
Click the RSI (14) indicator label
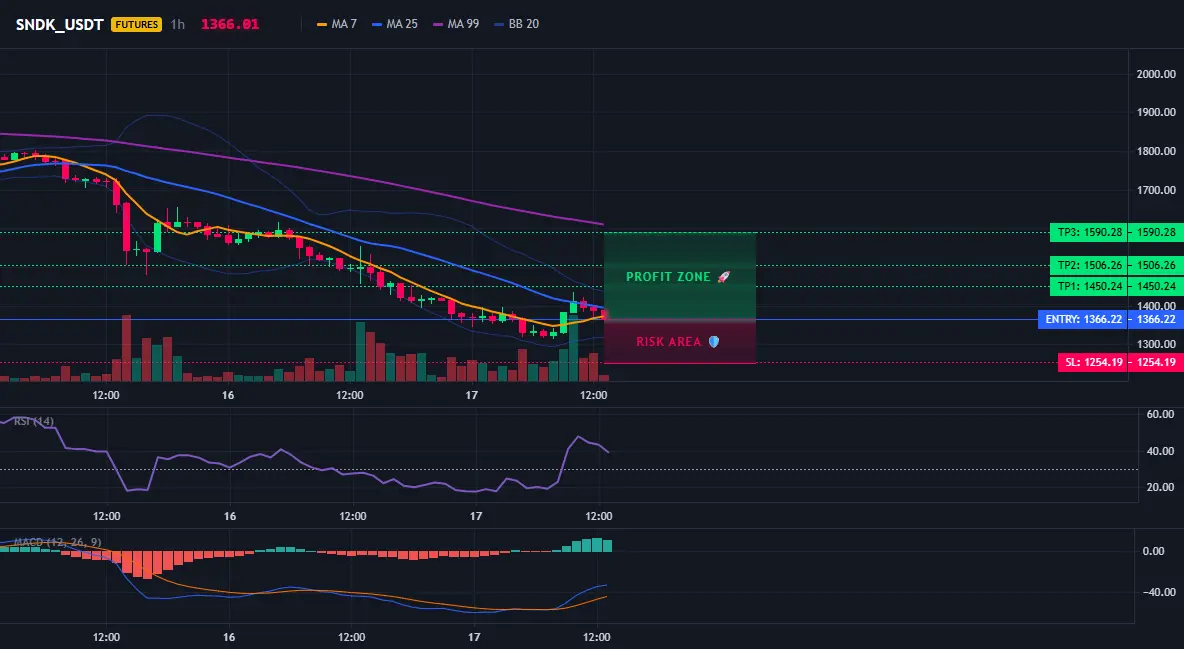(34, 421)
